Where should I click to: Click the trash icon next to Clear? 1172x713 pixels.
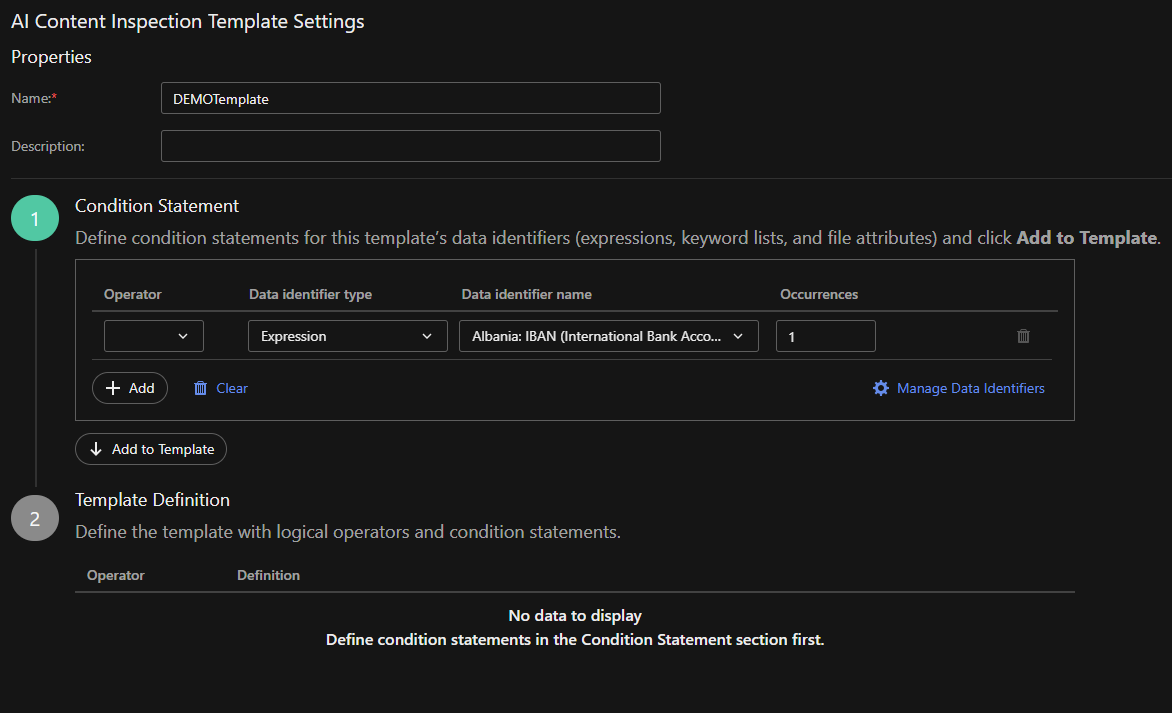coord(200,388)
